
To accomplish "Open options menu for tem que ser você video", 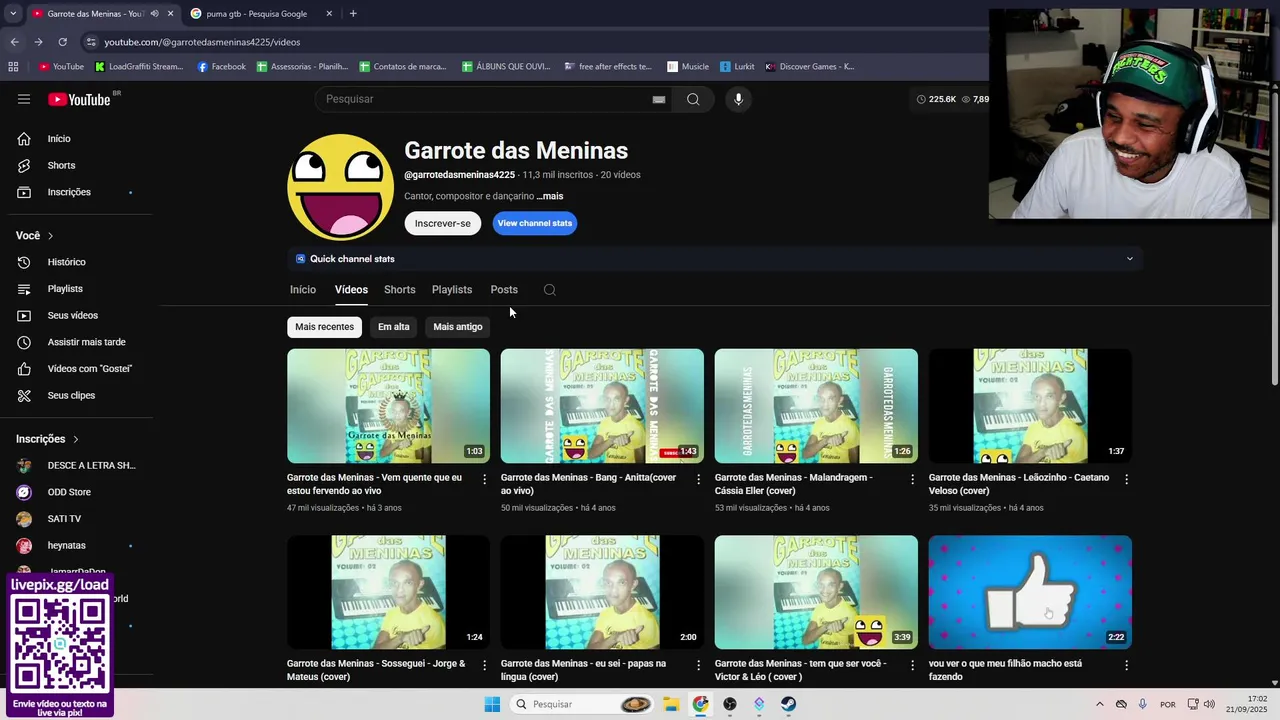I will coord(912,665).
